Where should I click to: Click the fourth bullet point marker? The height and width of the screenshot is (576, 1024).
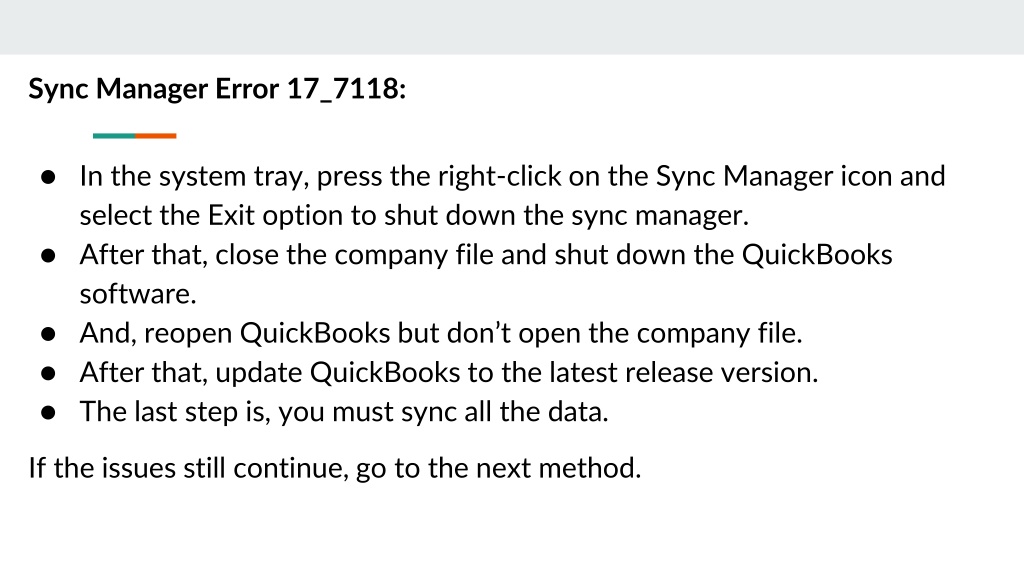point(48,373)
